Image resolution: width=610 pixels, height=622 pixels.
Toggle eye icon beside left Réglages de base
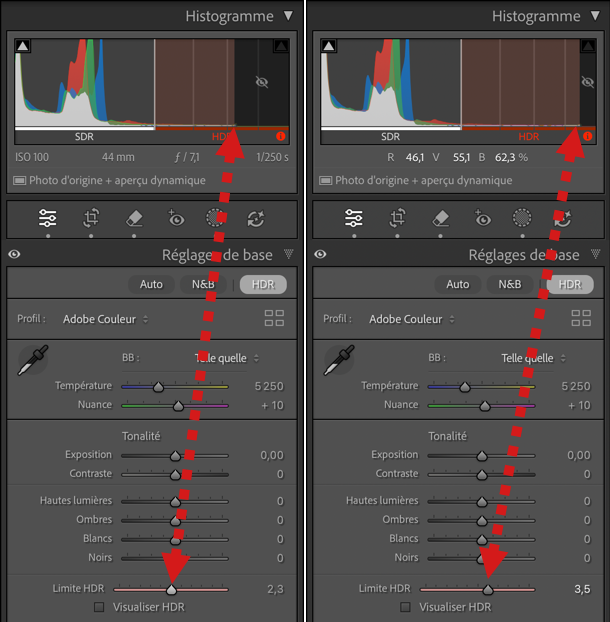(14, 255)
